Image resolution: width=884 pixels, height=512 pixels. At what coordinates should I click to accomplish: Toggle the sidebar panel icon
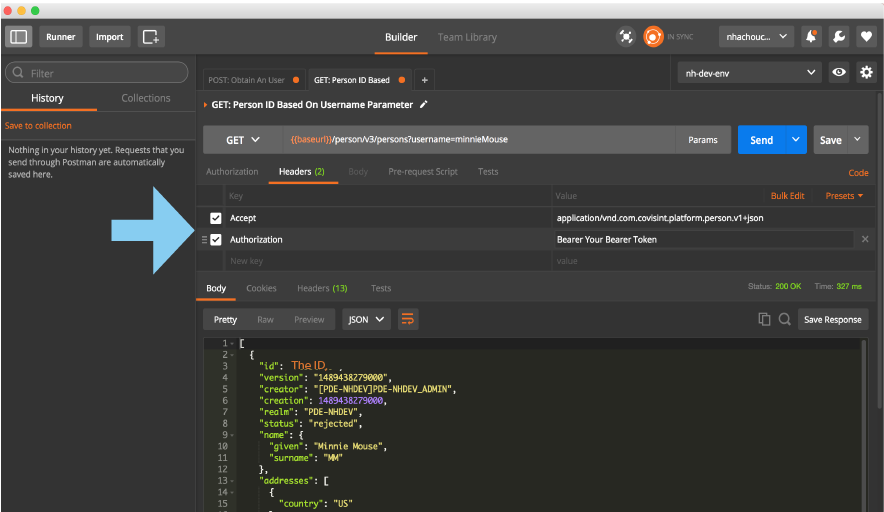(19, 37)
